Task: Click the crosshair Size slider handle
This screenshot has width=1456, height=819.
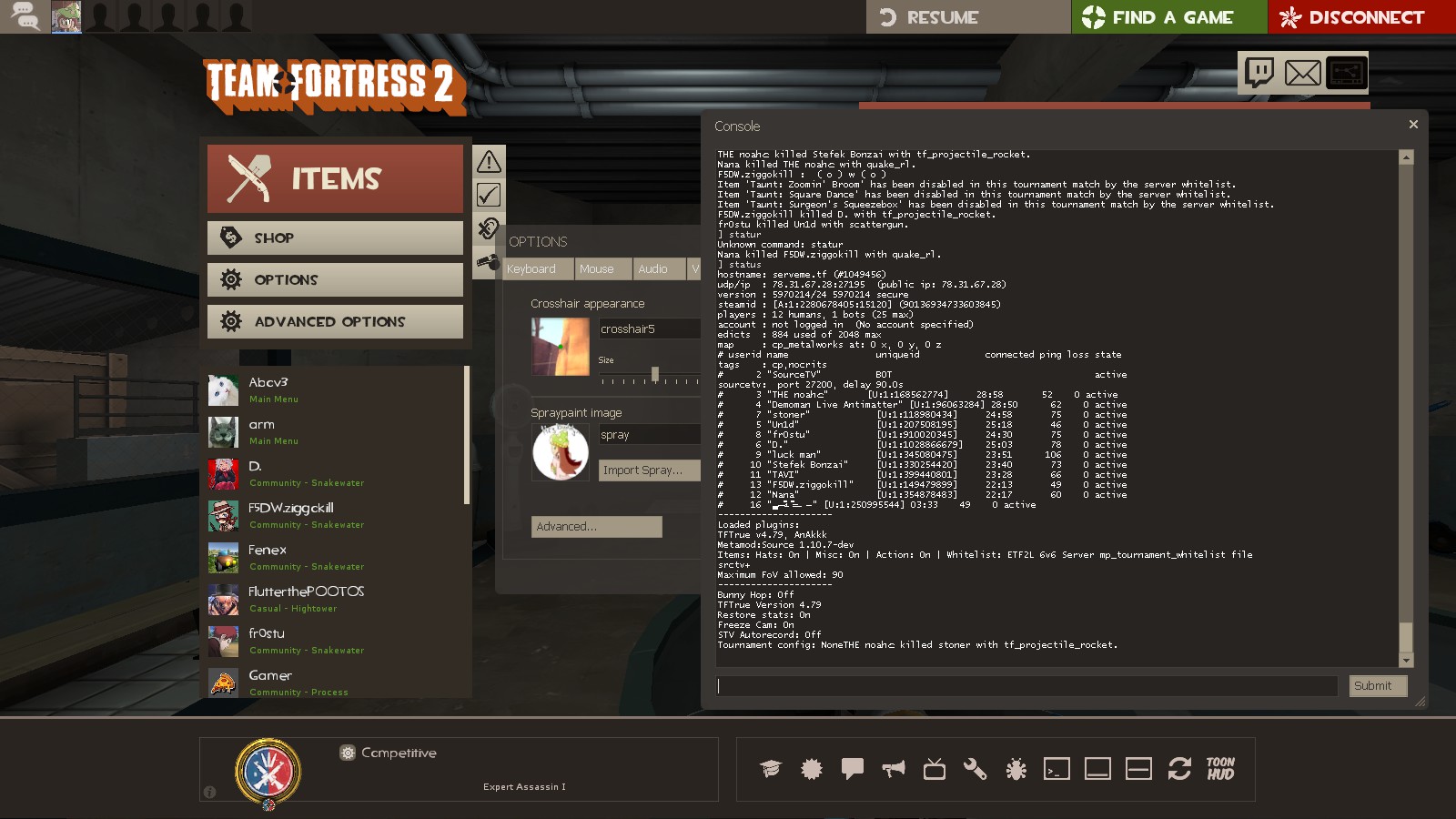Action: pyautogui.click(x=654, y=374)
